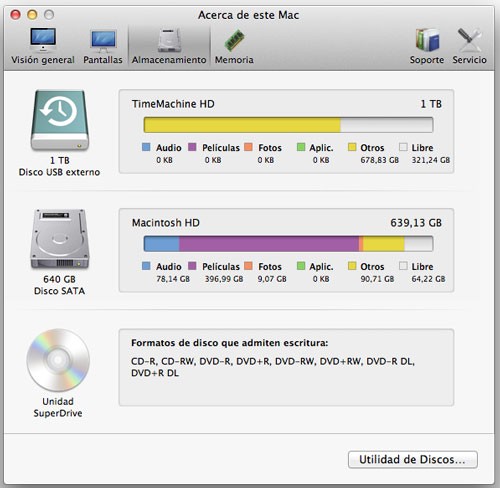This screenshot has width=500, height=488.
Task: Click the 639,13 GB capacity text
Action: pos(416,222)
